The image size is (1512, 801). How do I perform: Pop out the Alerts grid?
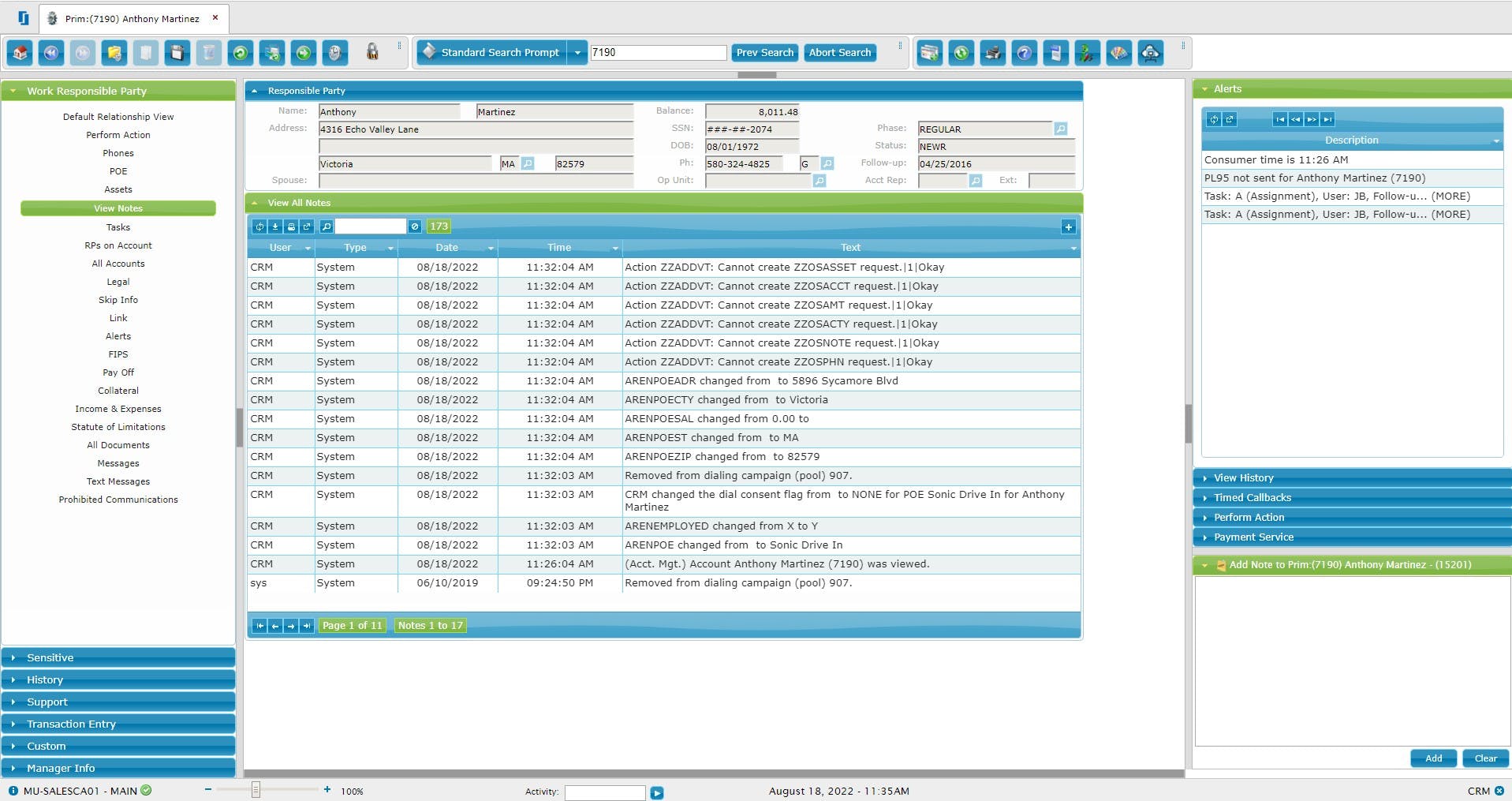click(1230, 119)
